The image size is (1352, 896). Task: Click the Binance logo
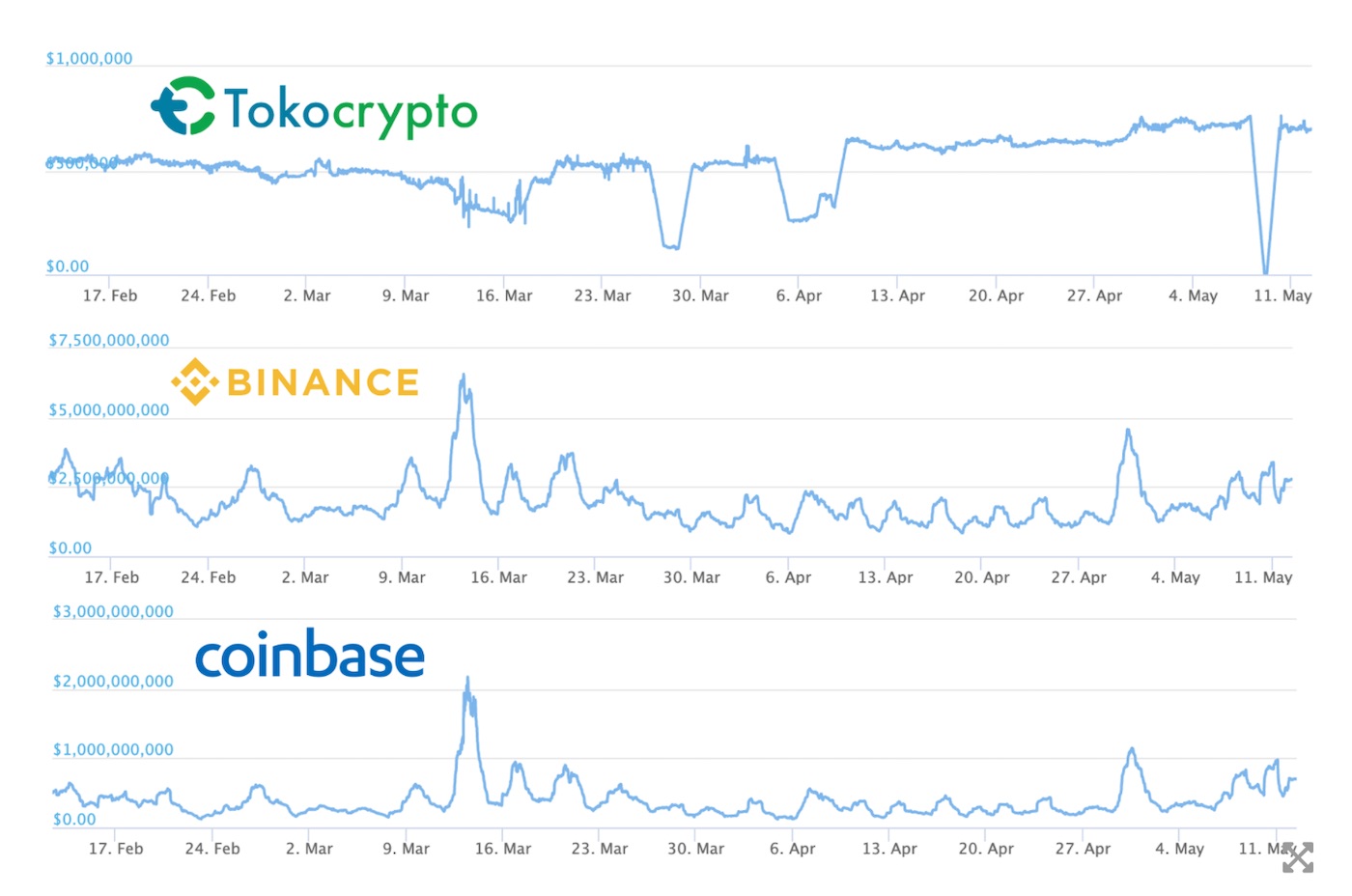[296, 382]
